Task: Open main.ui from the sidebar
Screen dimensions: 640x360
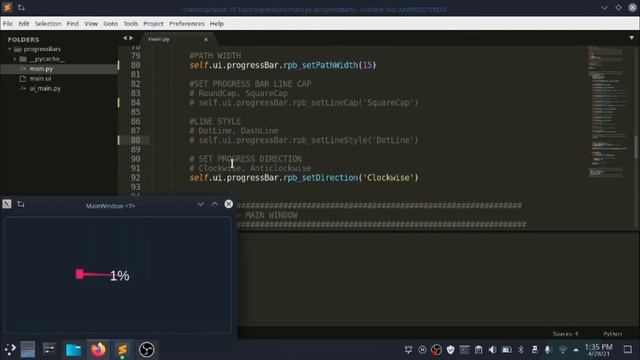Action: [x=40, y=79]
